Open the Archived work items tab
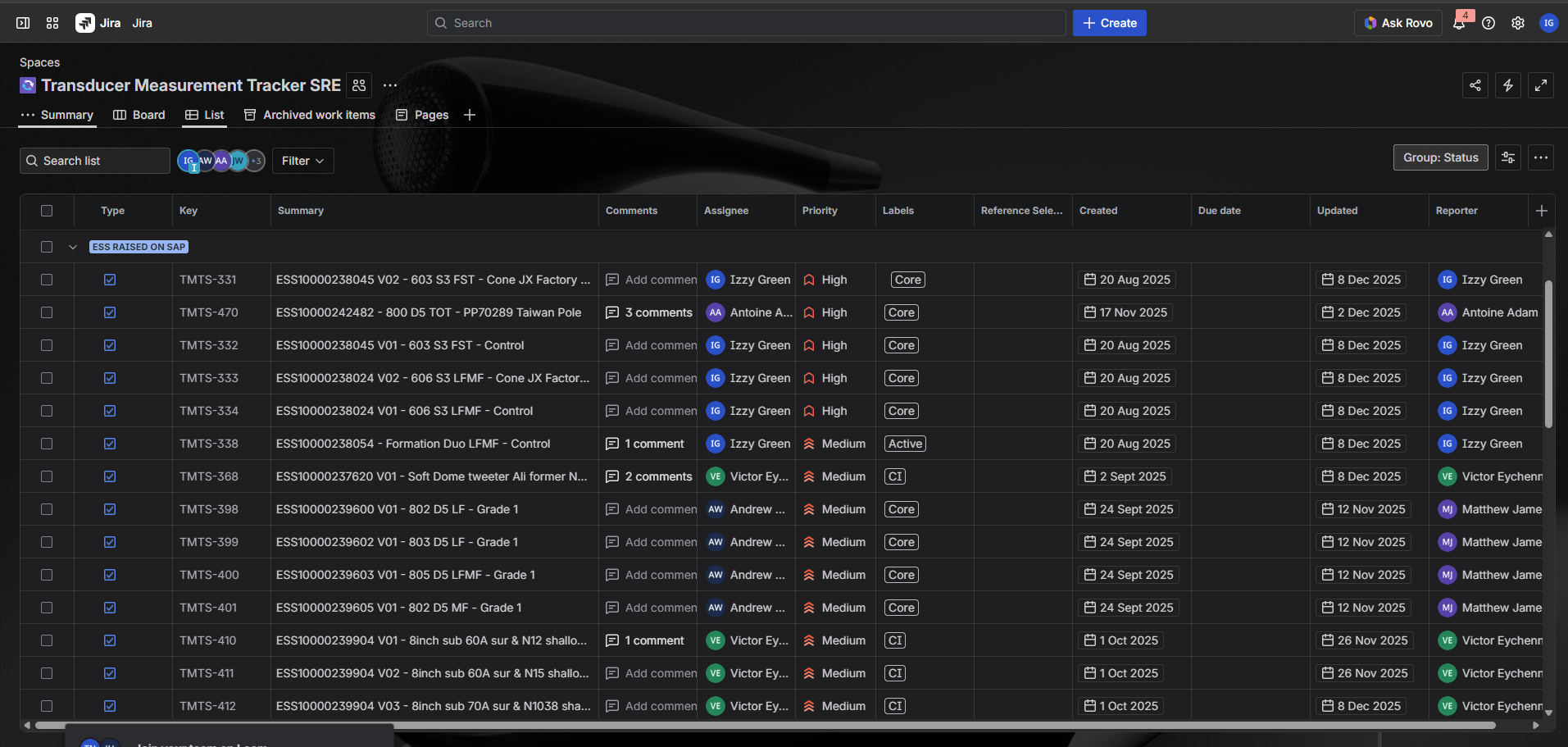Viewport: 1568px width, 747px height. [x=310, y=115]
